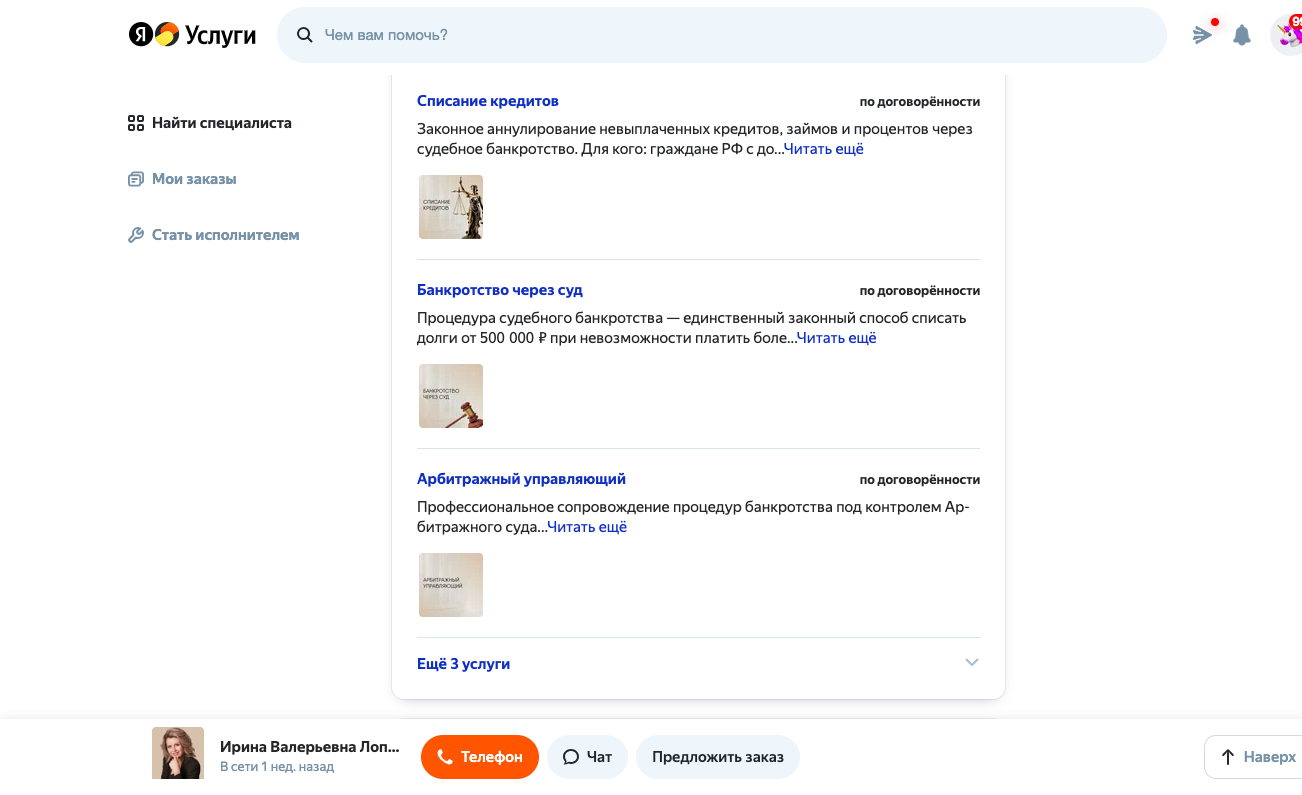The width and height of the screenshot is (1302, 795).
Task: Open messages via paper plane icon
Action: 1202,35
